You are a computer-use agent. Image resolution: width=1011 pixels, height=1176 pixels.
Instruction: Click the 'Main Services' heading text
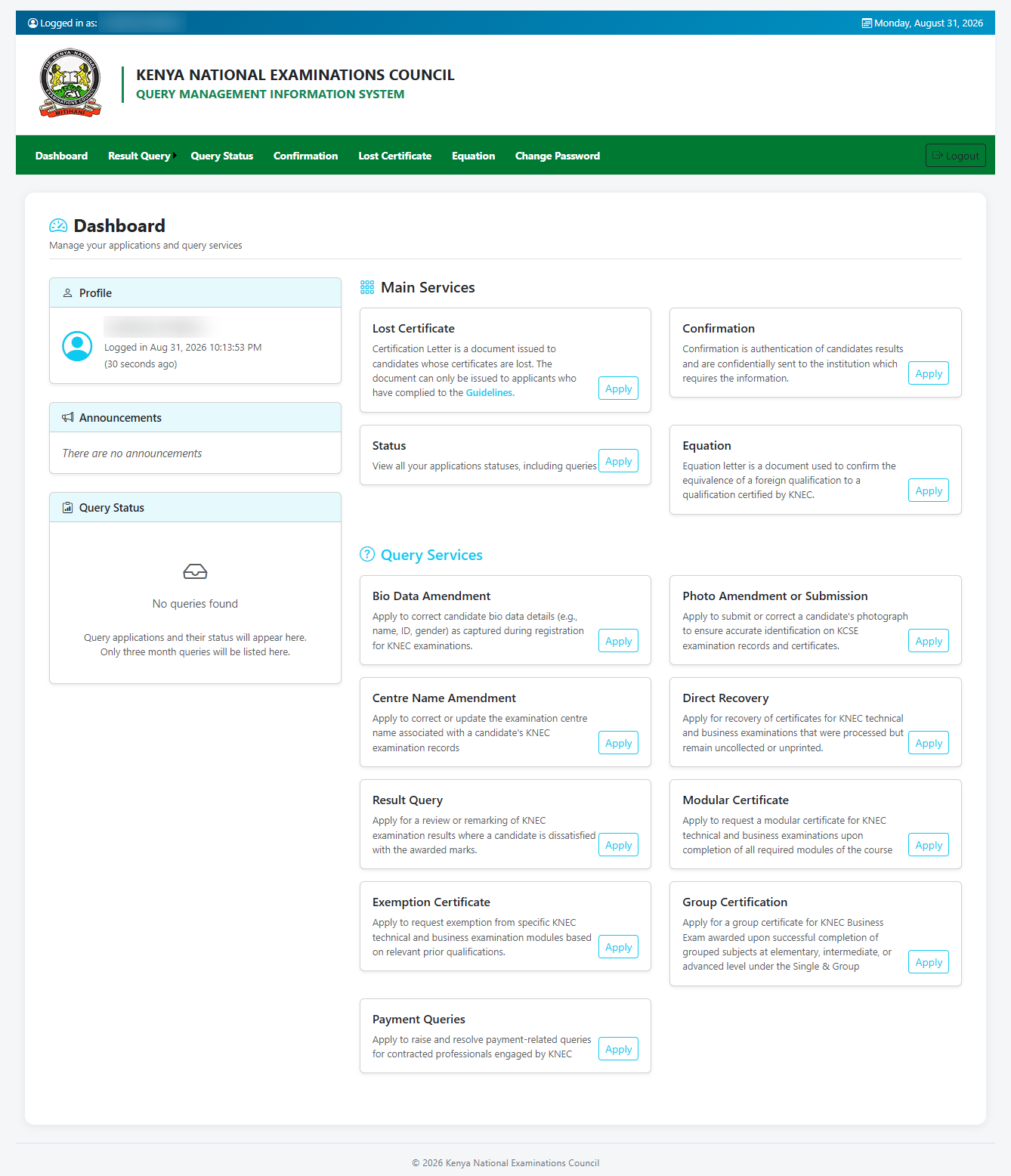428,287
